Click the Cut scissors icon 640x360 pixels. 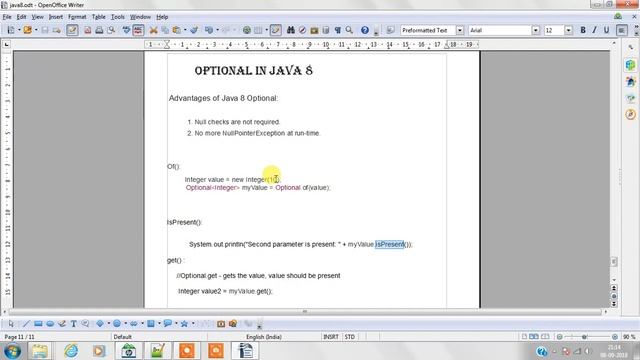153,30
